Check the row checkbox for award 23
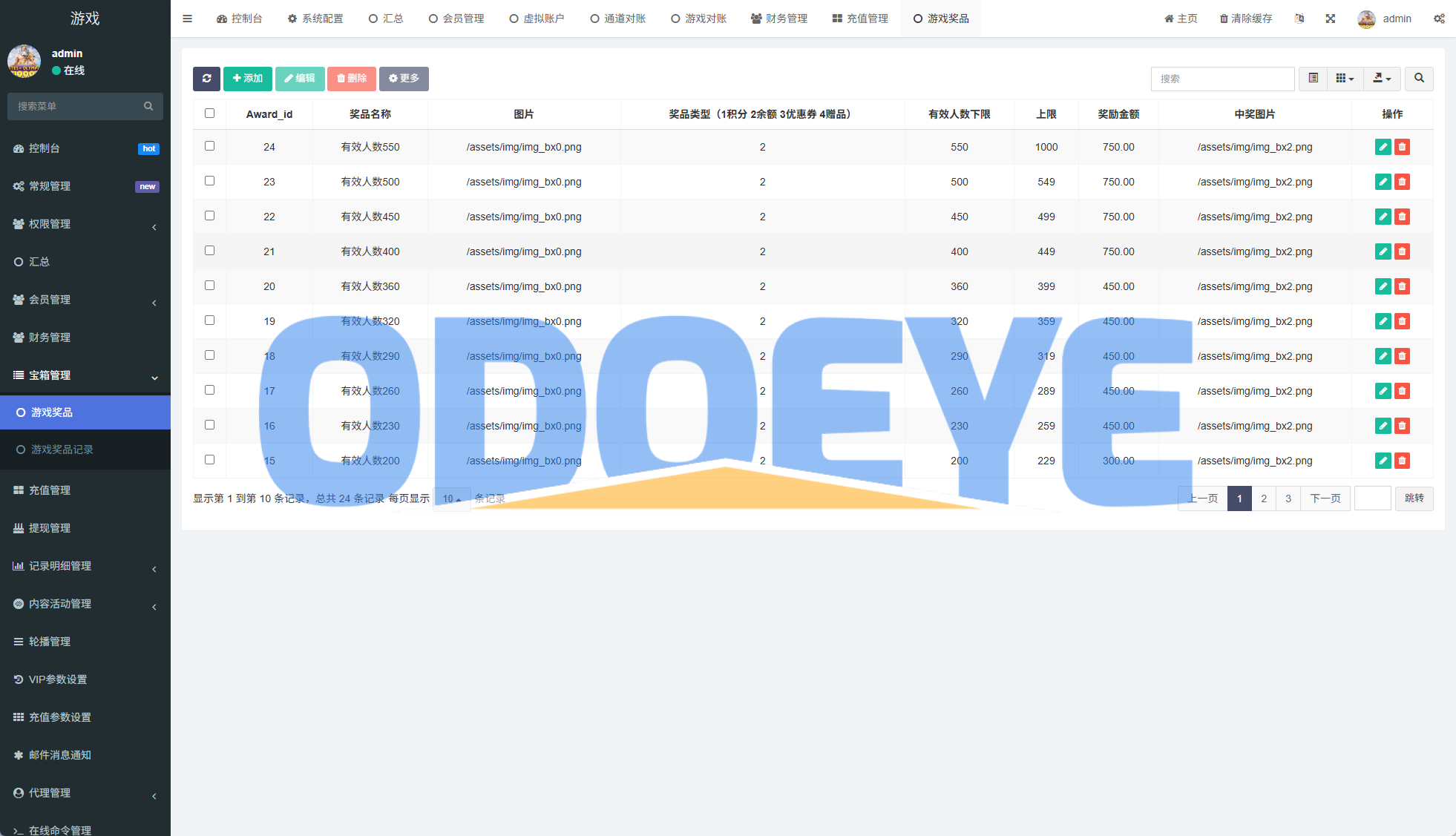This screenshot has height=836, width=1456. tap(209, 181)
